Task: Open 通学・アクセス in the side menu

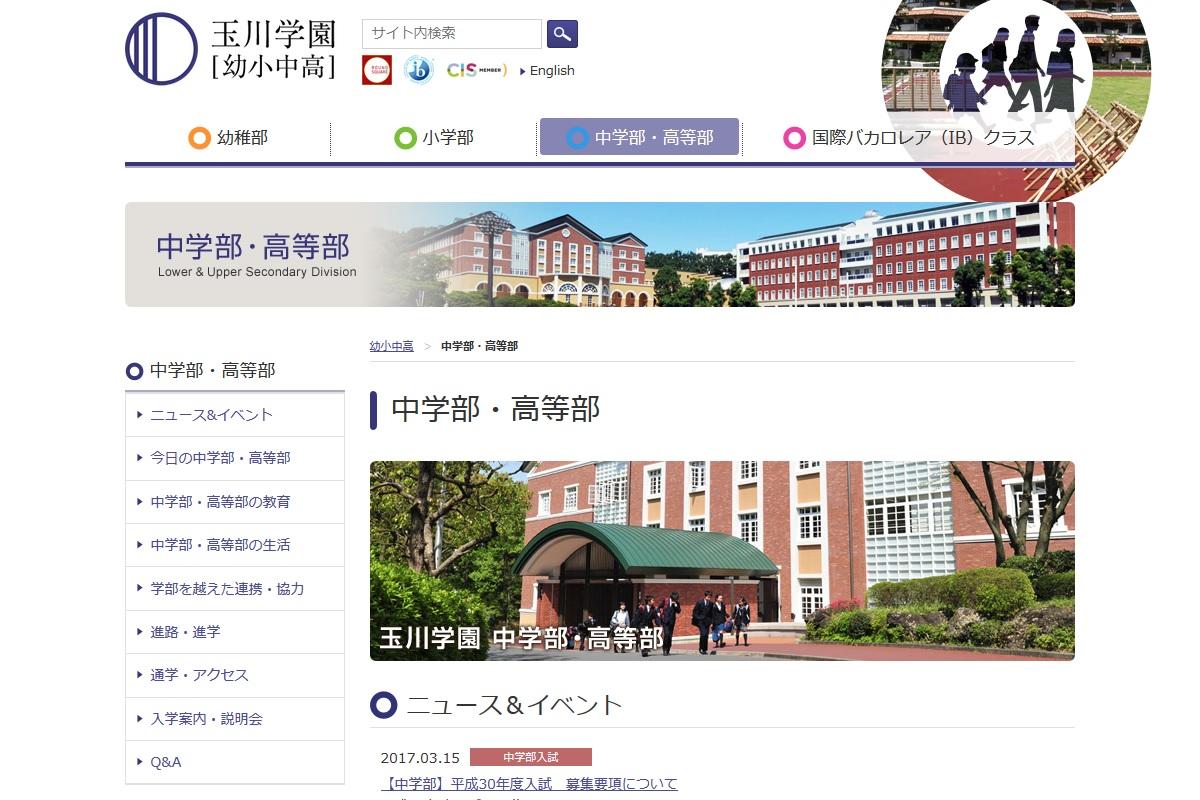Action: pyautogui.click(x=199, y=675)
